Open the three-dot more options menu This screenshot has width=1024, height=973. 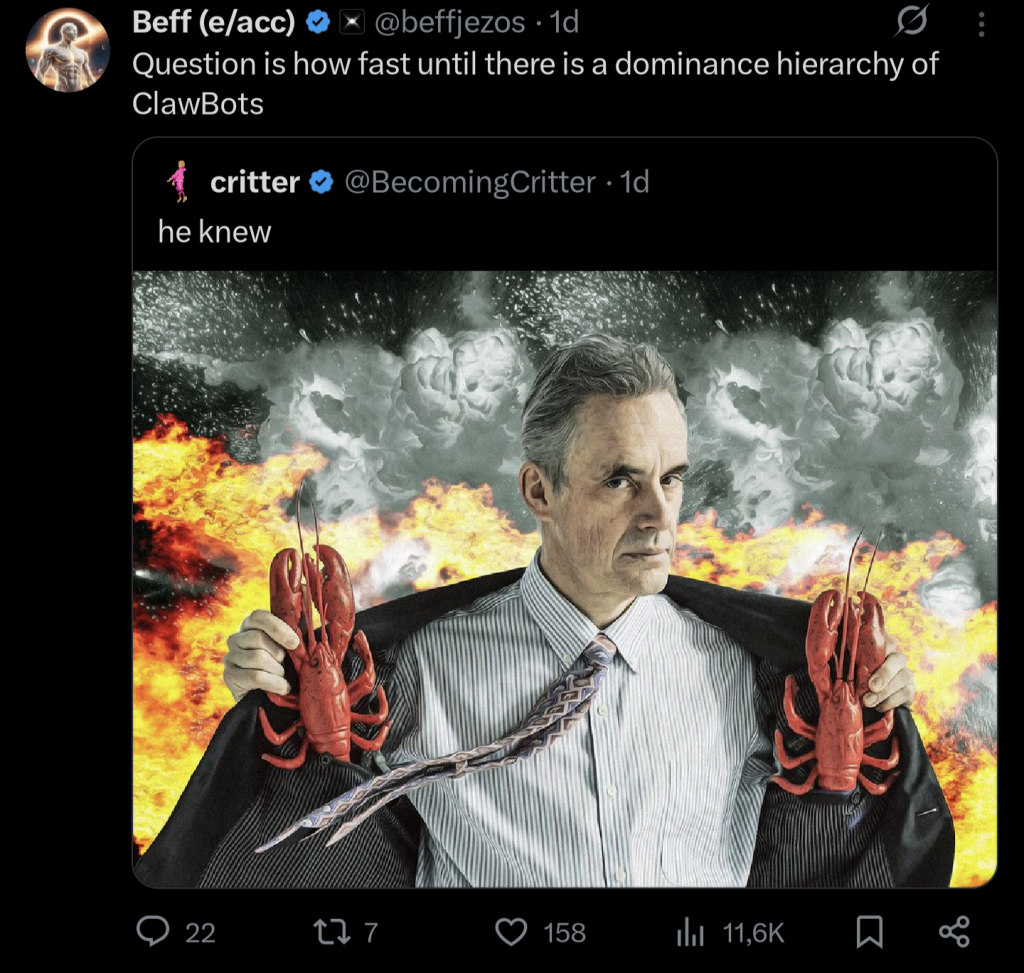(x=983, y=21)
